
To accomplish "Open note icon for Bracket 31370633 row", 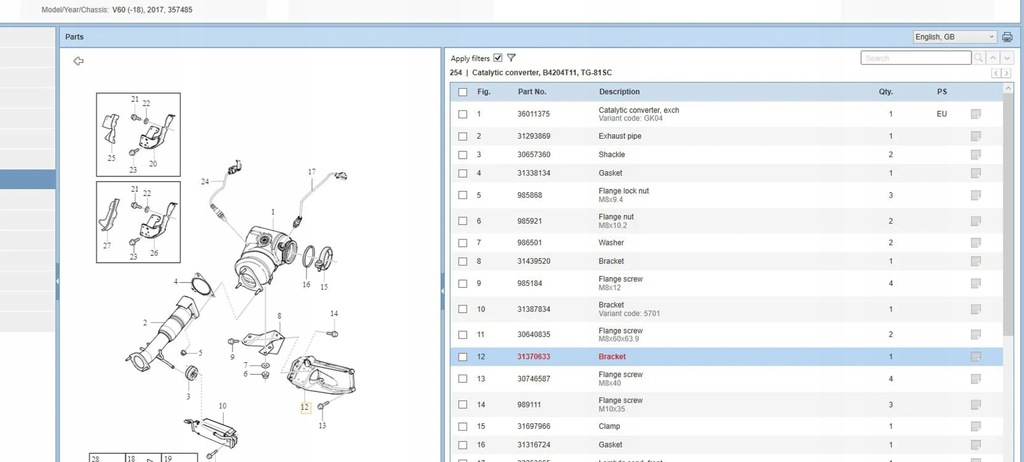I will (976, 357).
